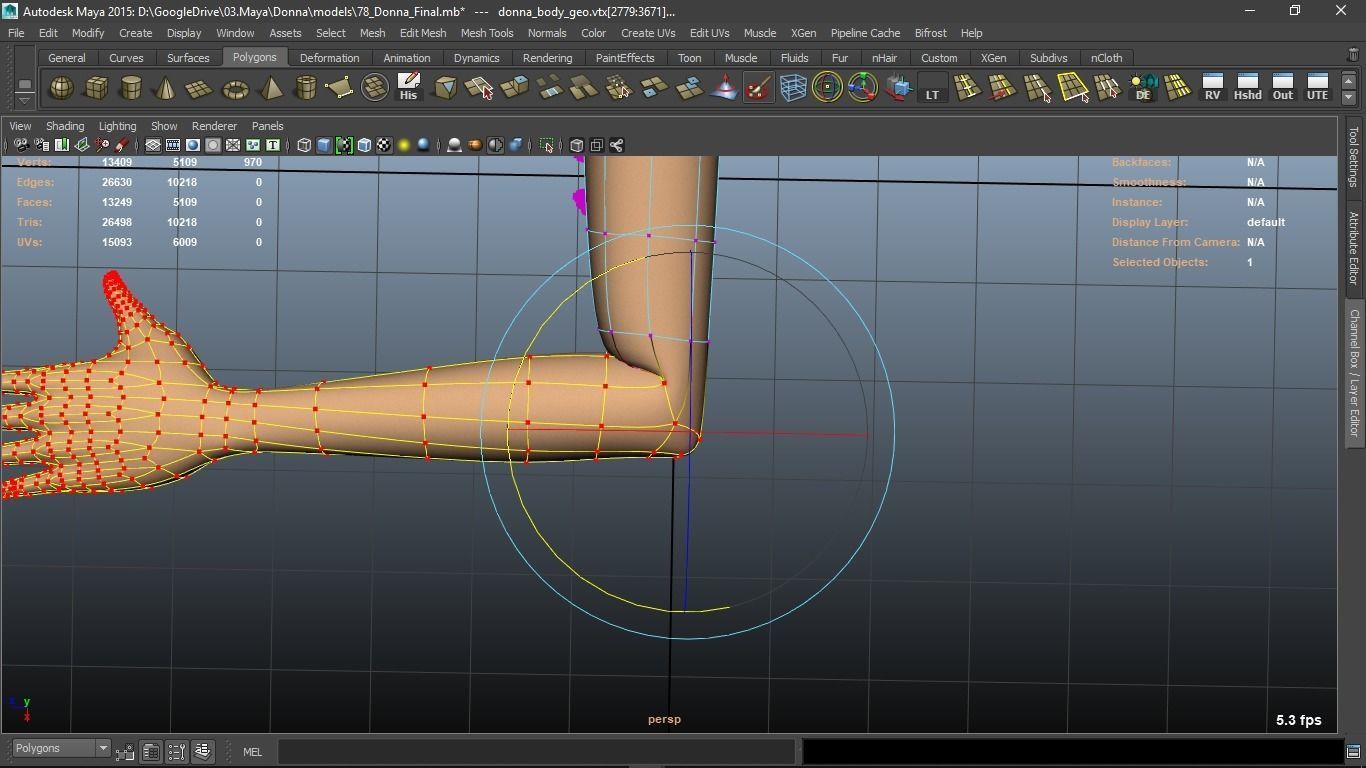Create a polygon cube from the shelf
The image size is (1366, 768).
(96, 88)
